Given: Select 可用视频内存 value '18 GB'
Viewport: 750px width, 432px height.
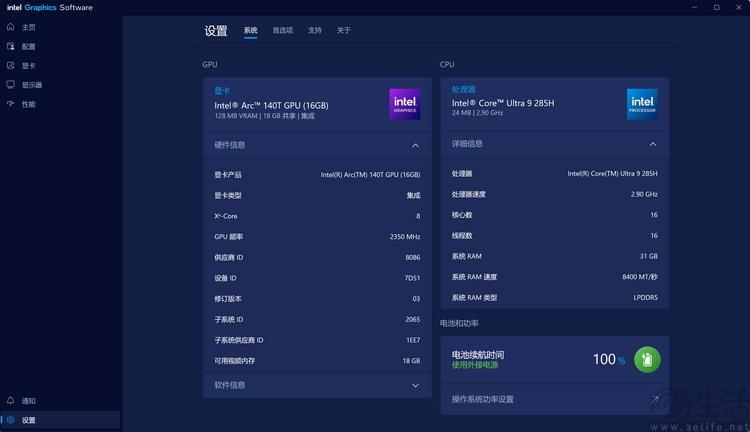Looking at the screenshot, I should click(x=411, y=361).
